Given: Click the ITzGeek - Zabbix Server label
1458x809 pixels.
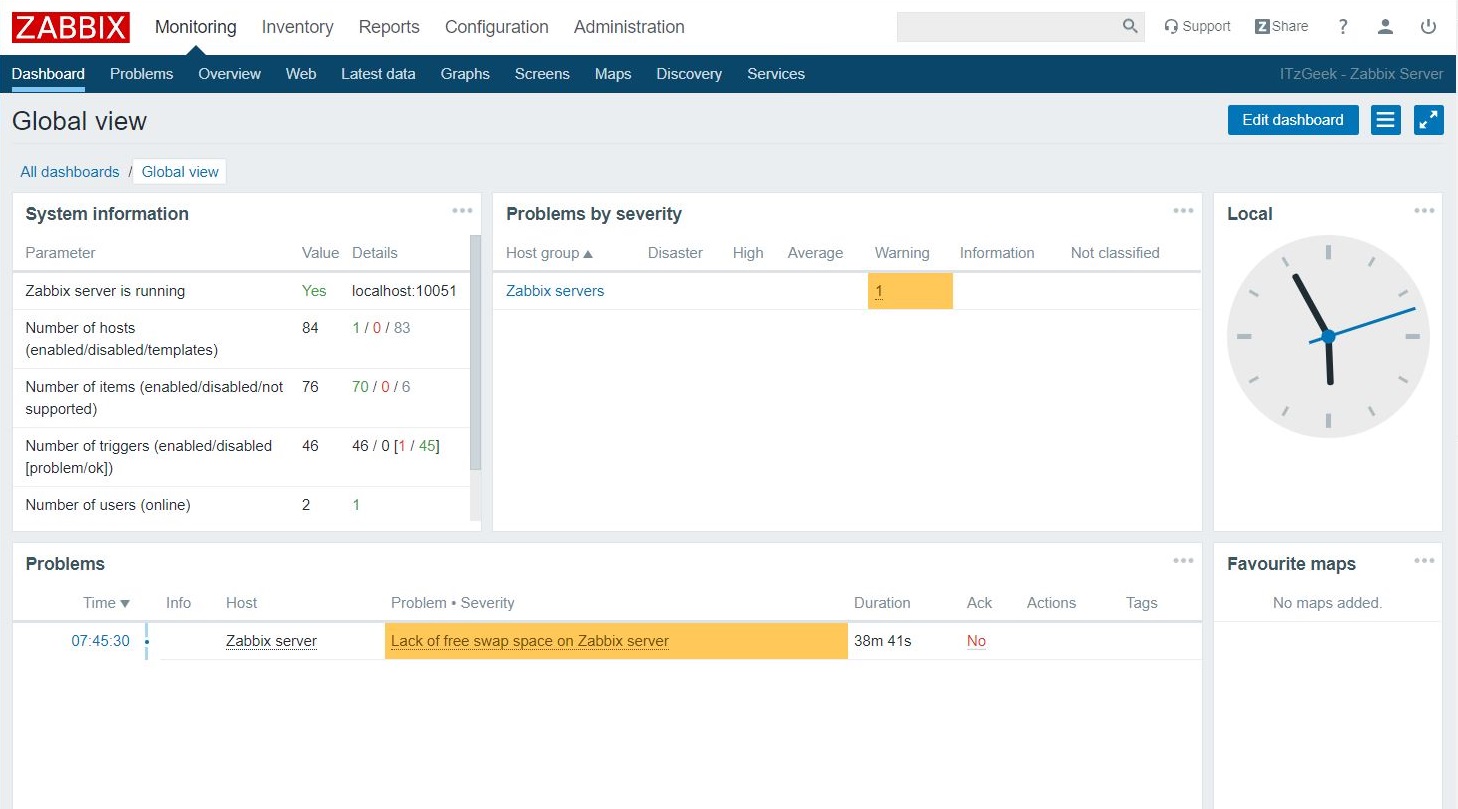Looking at the screenshot, I should 1362,74.
